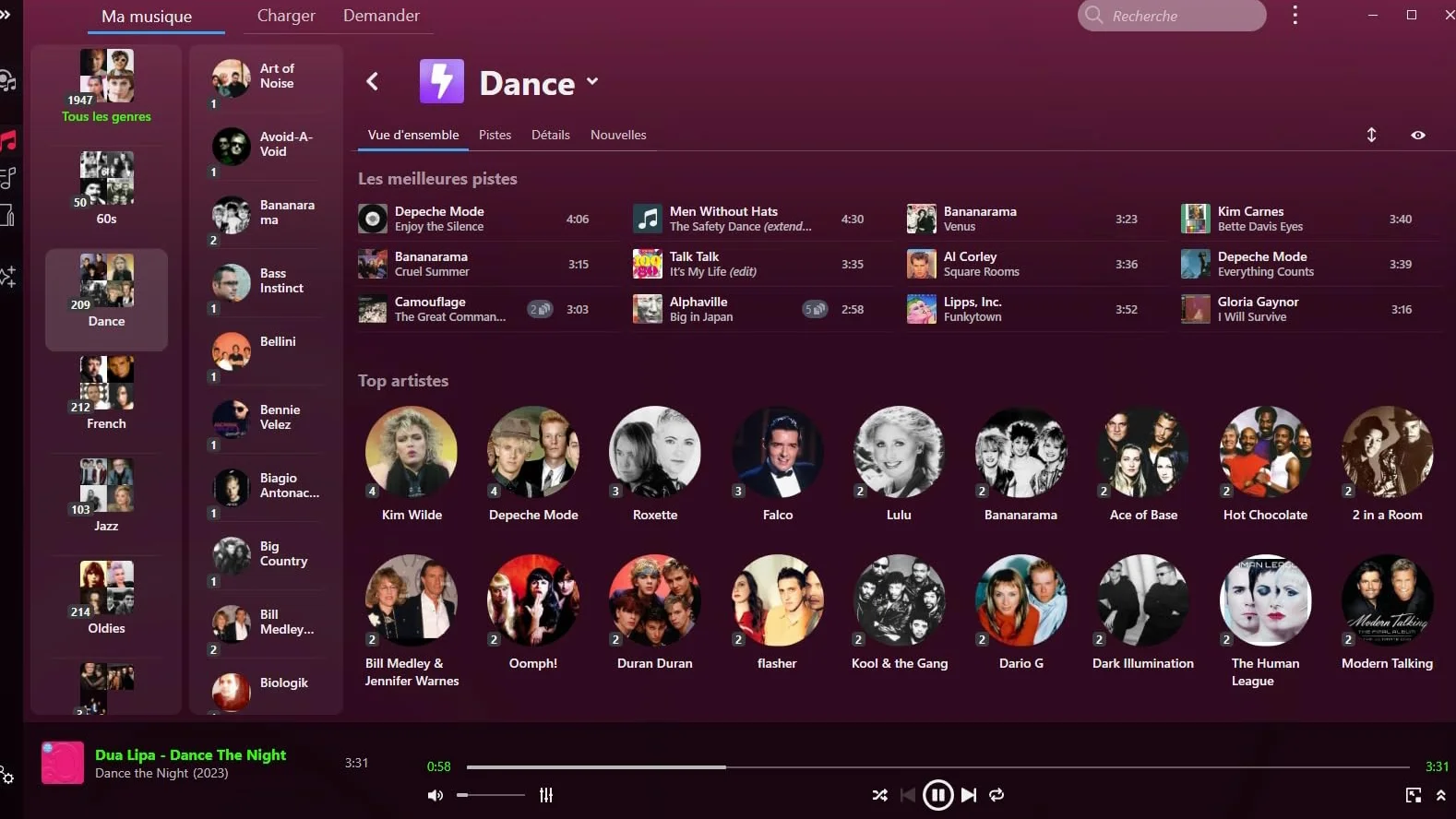Click the Camouflage track versions badge
1456x819 pixels.
coord(540,309)
